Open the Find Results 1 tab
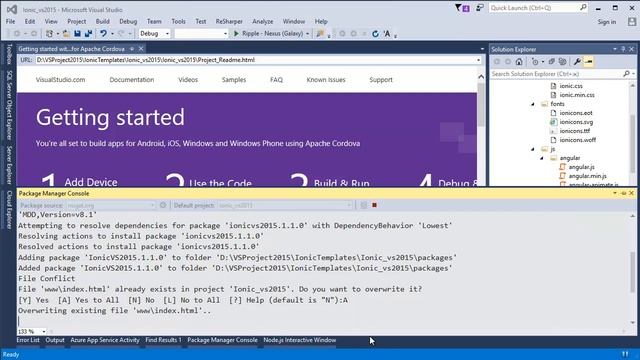 pos(163,340)
